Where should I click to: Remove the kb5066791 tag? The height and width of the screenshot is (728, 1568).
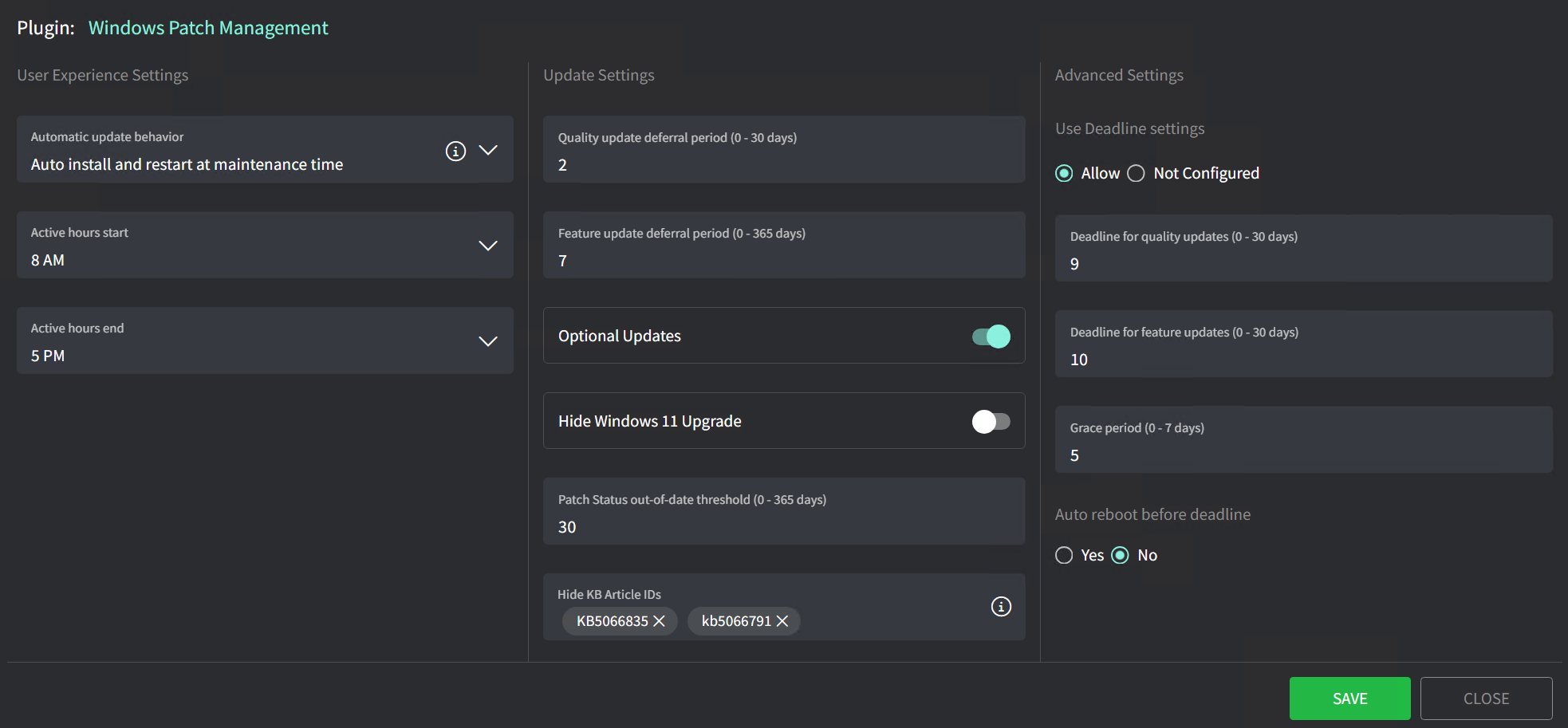[782, 621]
